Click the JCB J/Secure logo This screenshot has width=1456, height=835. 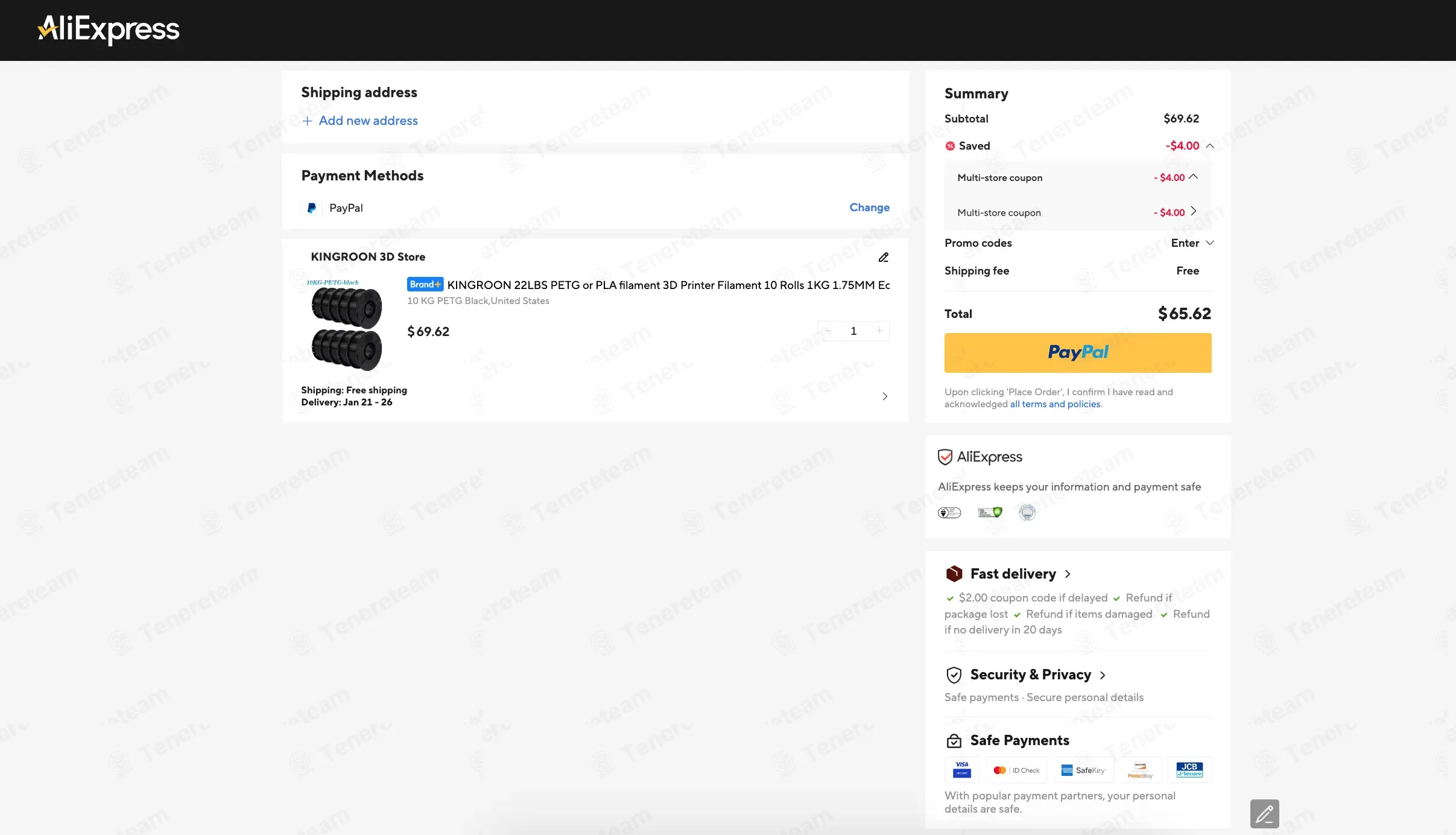1189,770
